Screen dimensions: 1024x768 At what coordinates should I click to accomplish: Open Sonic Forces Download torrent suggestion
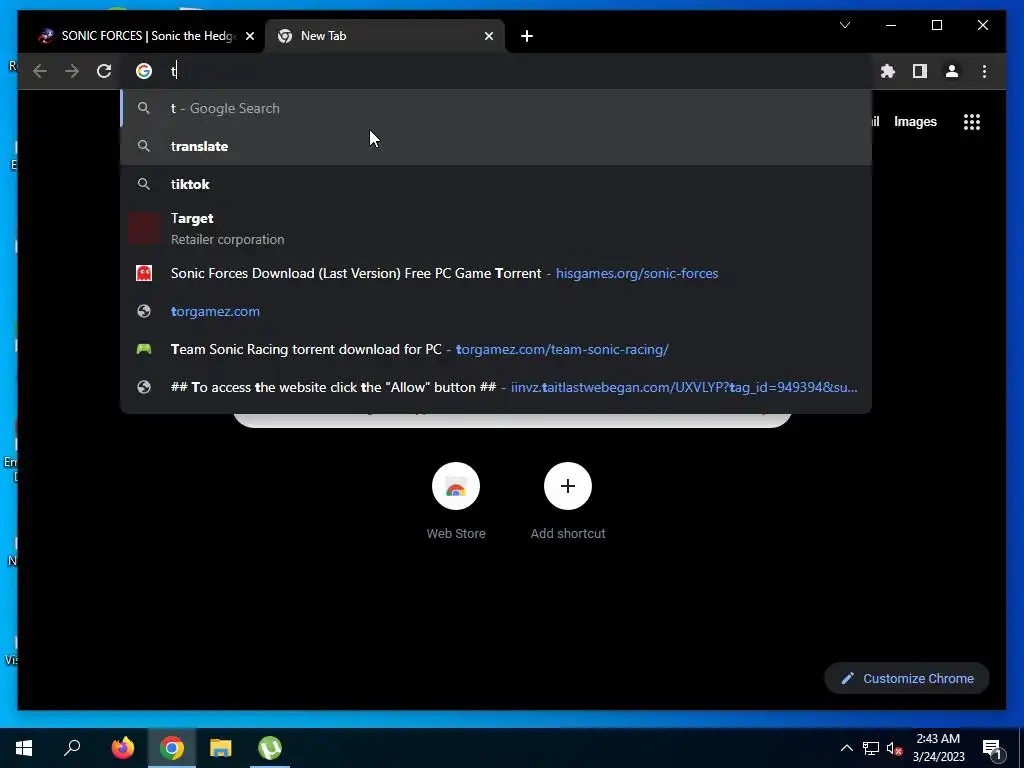tap(496, 273)
